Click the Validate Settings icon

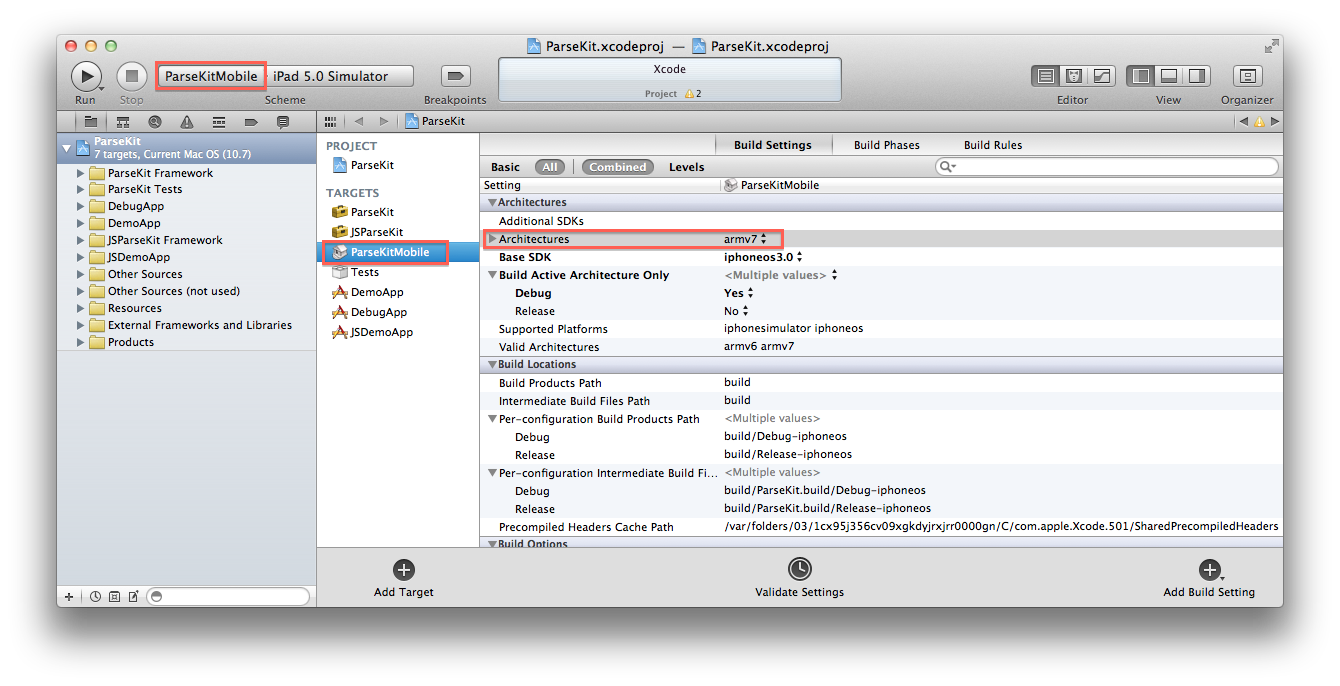[799, 569]
